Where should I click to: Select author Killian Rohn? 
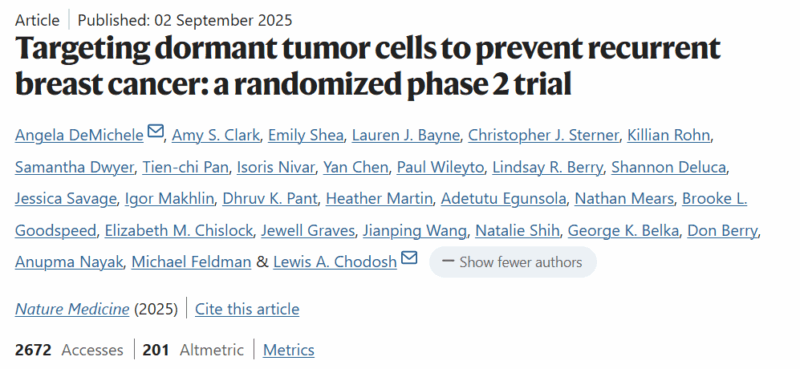pos(668,136)
